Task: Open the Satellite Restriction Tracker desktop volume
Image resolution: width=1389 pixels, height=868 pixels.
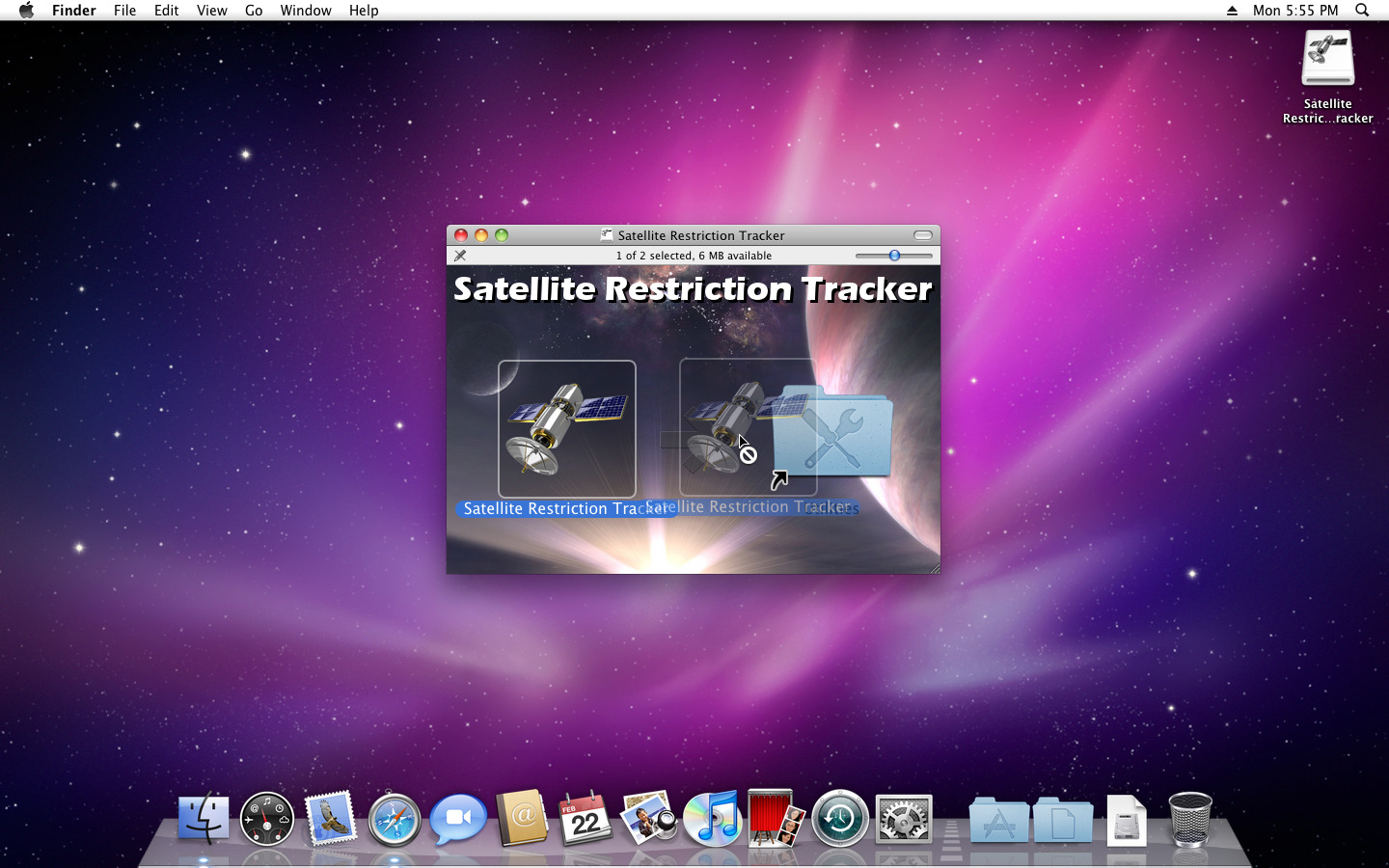Action: (x=1327, y=60)
